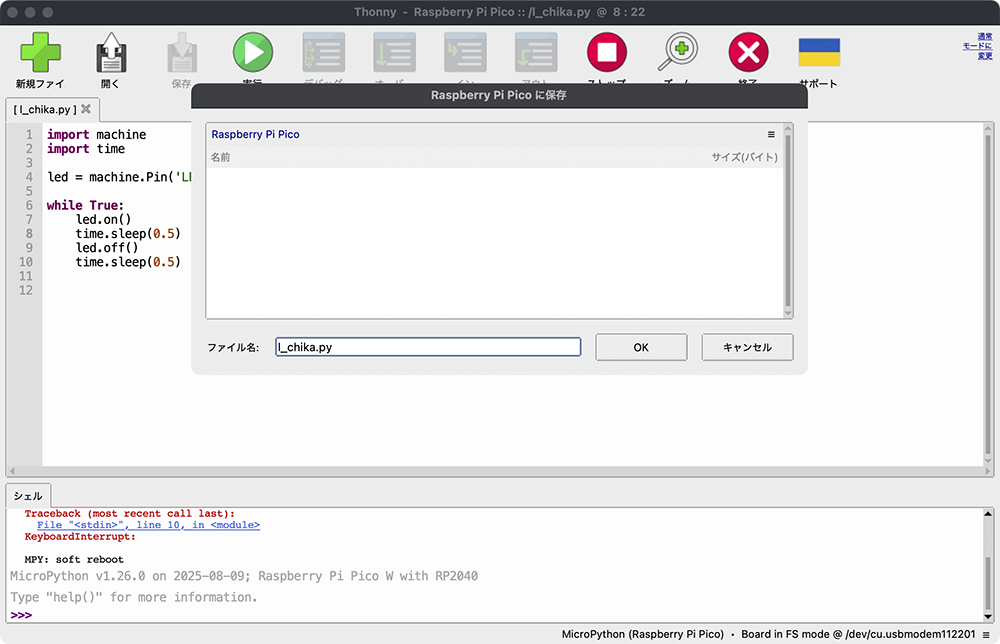Viewport: 1000px width, 644px height.
Task: Open the save dialog's hamburger menu
Action: (771, 135)
